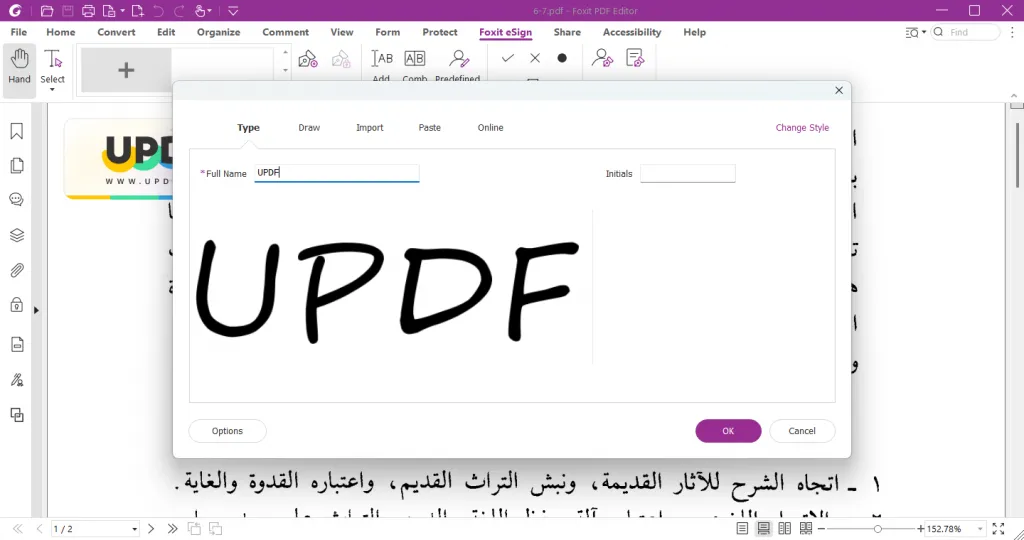Open the bottom sidebar copy panel icon
1024x540 pixels.
coord(17,415)
